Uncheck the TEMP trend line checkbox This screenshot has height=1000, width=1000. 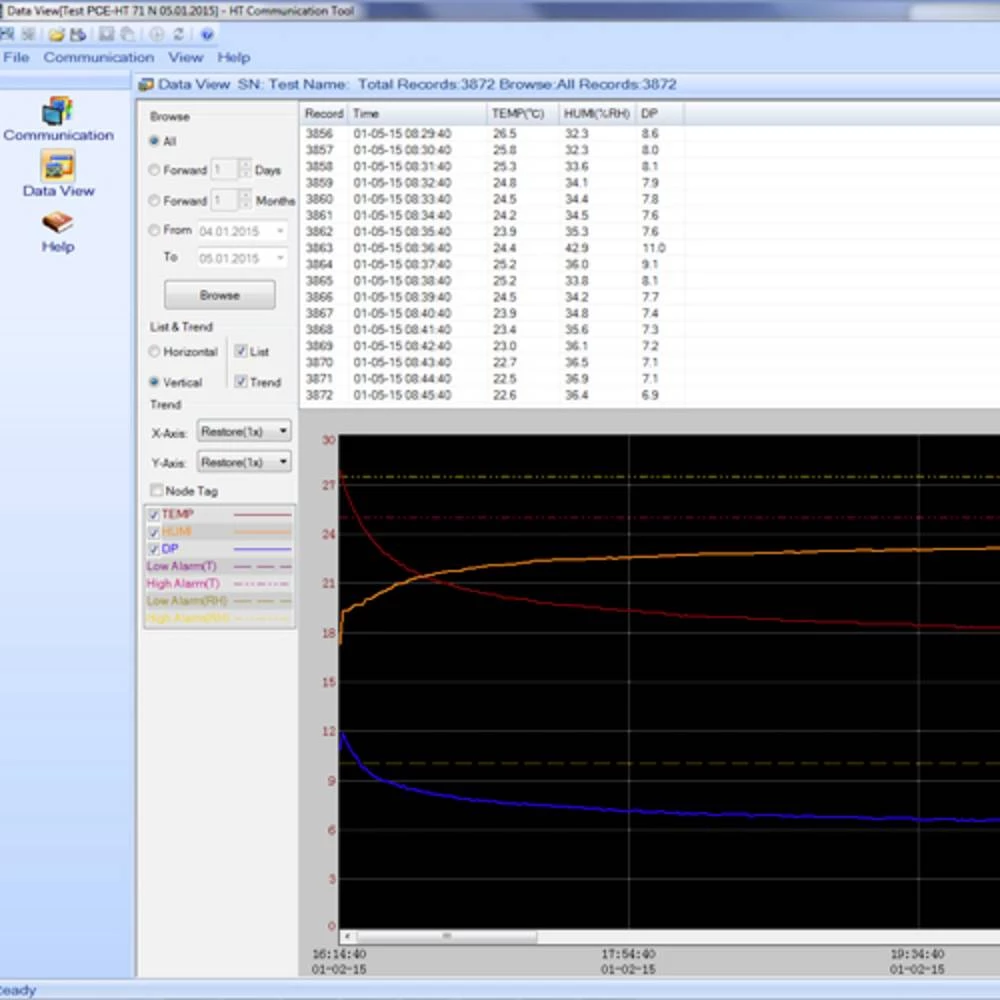pyautogui.click(x=153, y=514)
